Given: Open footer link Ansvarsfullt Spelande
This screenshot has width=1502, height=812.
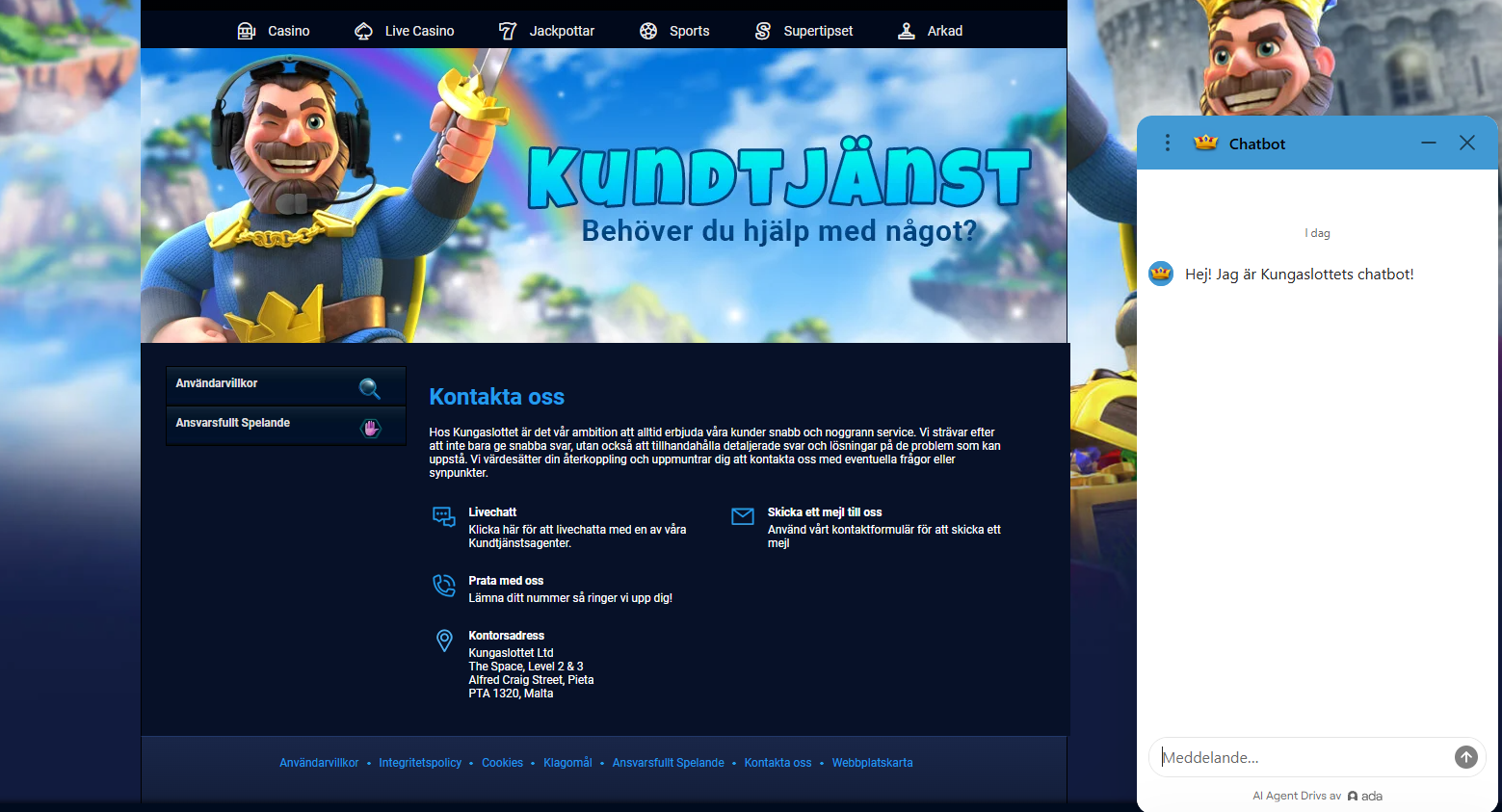Looking at the screenshot, I should (x=669, y=763).
